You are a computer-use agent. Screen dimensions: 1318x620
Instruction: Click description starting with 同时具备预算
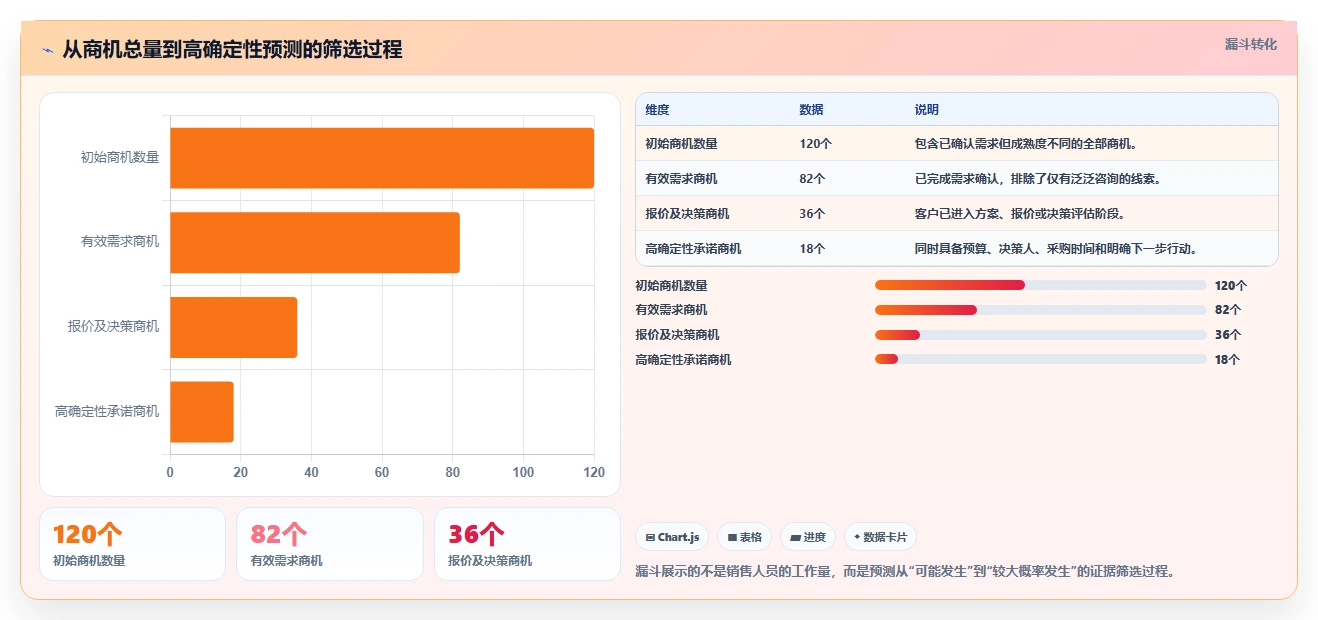click(x=1055, y=249)
